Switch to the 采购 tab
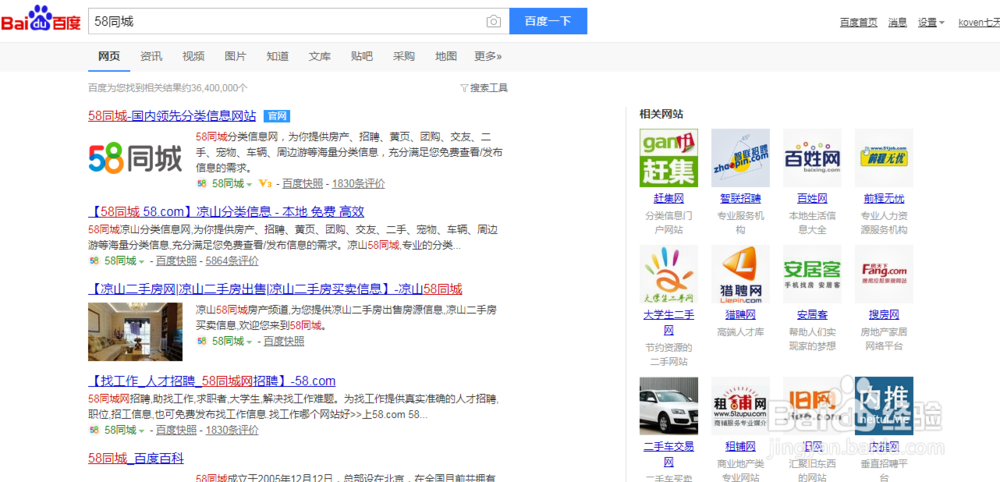This screenshot has width=1000, height=482. (x=404, y=56)
